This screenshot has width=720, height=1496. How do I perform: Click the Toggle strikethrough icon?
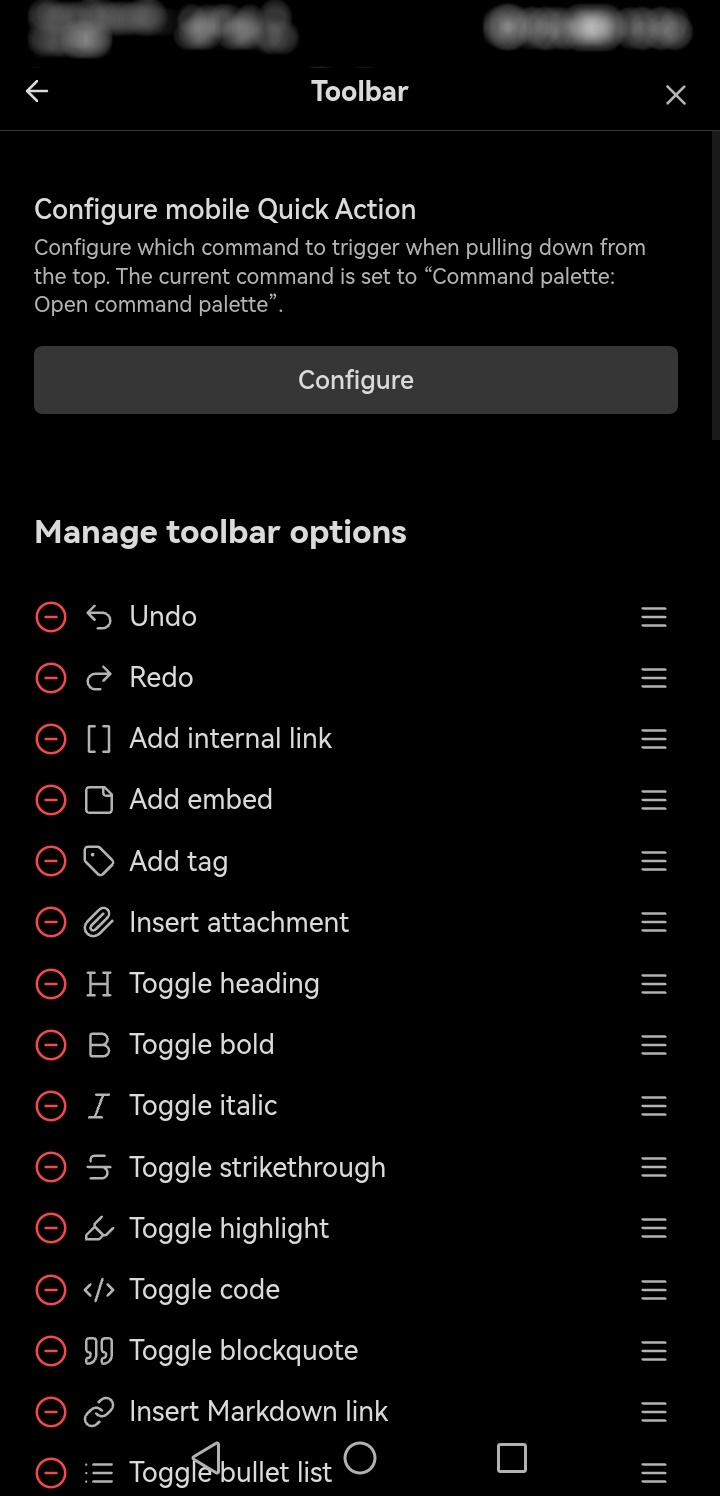[x=98, y=1167]
